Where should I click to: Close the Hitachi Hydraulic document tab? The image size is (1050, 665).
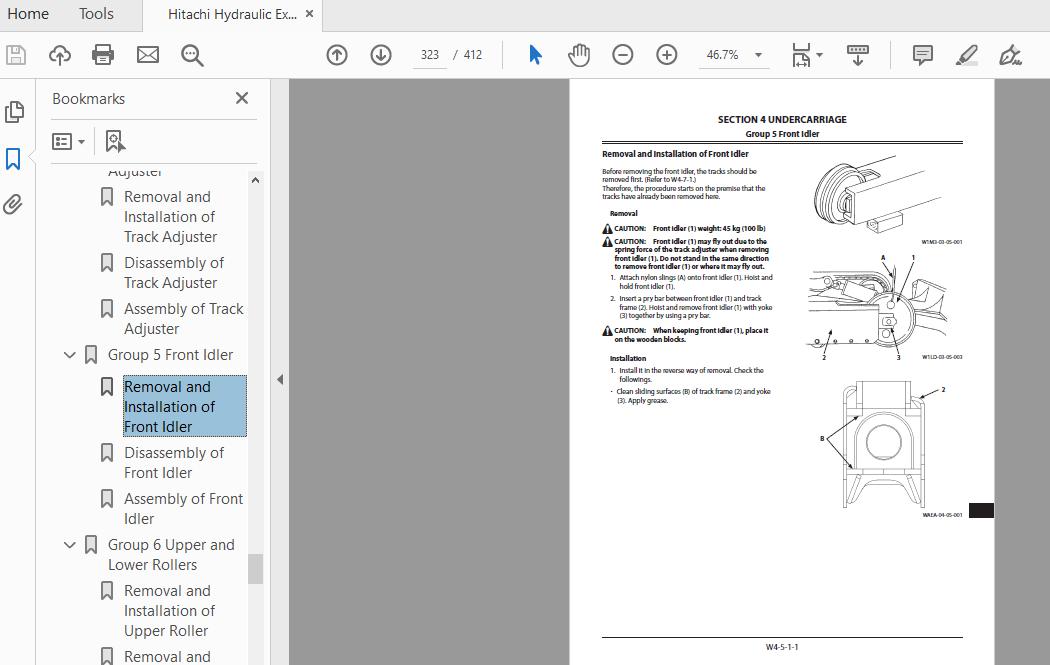tap(309, 14)
